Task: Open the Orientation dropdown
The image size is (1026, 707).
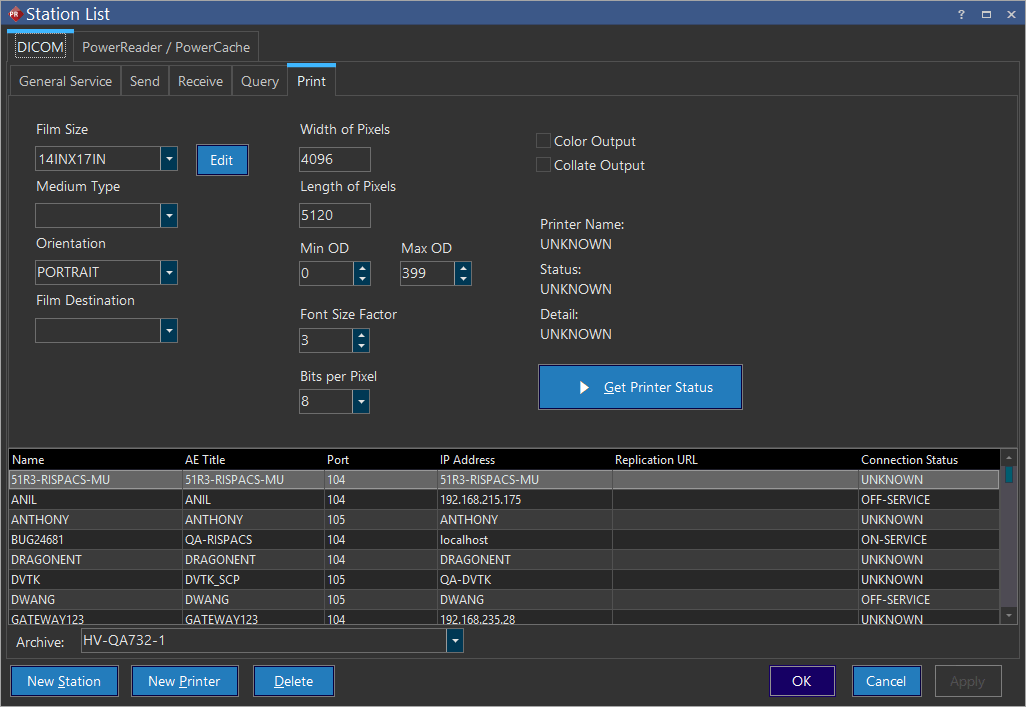Action: 168,273
